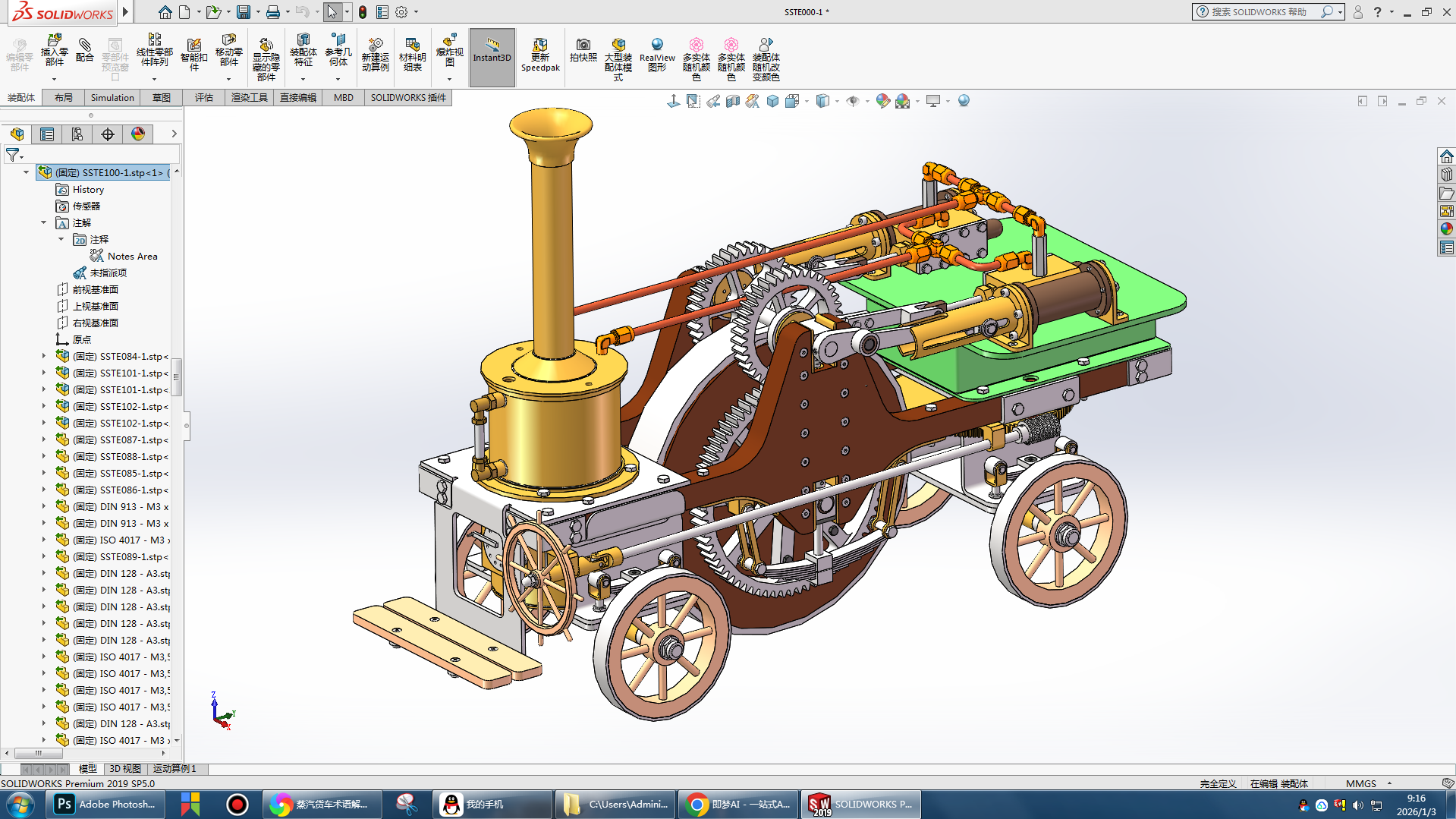Screen dimensions: 1456x819
Task: Select the Mate (配合) paperclip tool
Action: (85, 50)
